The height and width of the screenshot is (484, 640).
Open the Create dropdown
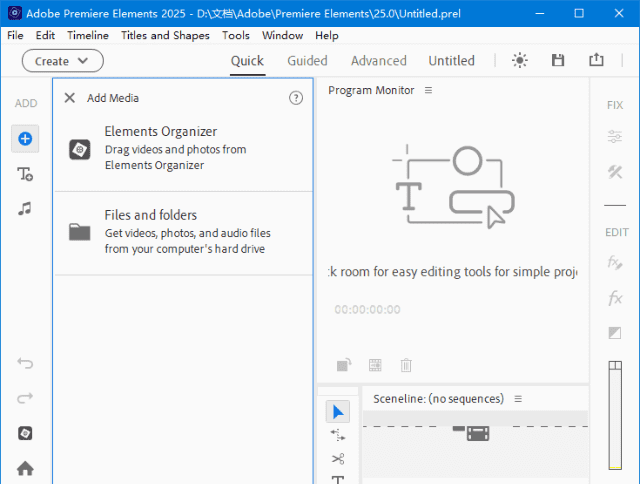click(x=62, y=61)
